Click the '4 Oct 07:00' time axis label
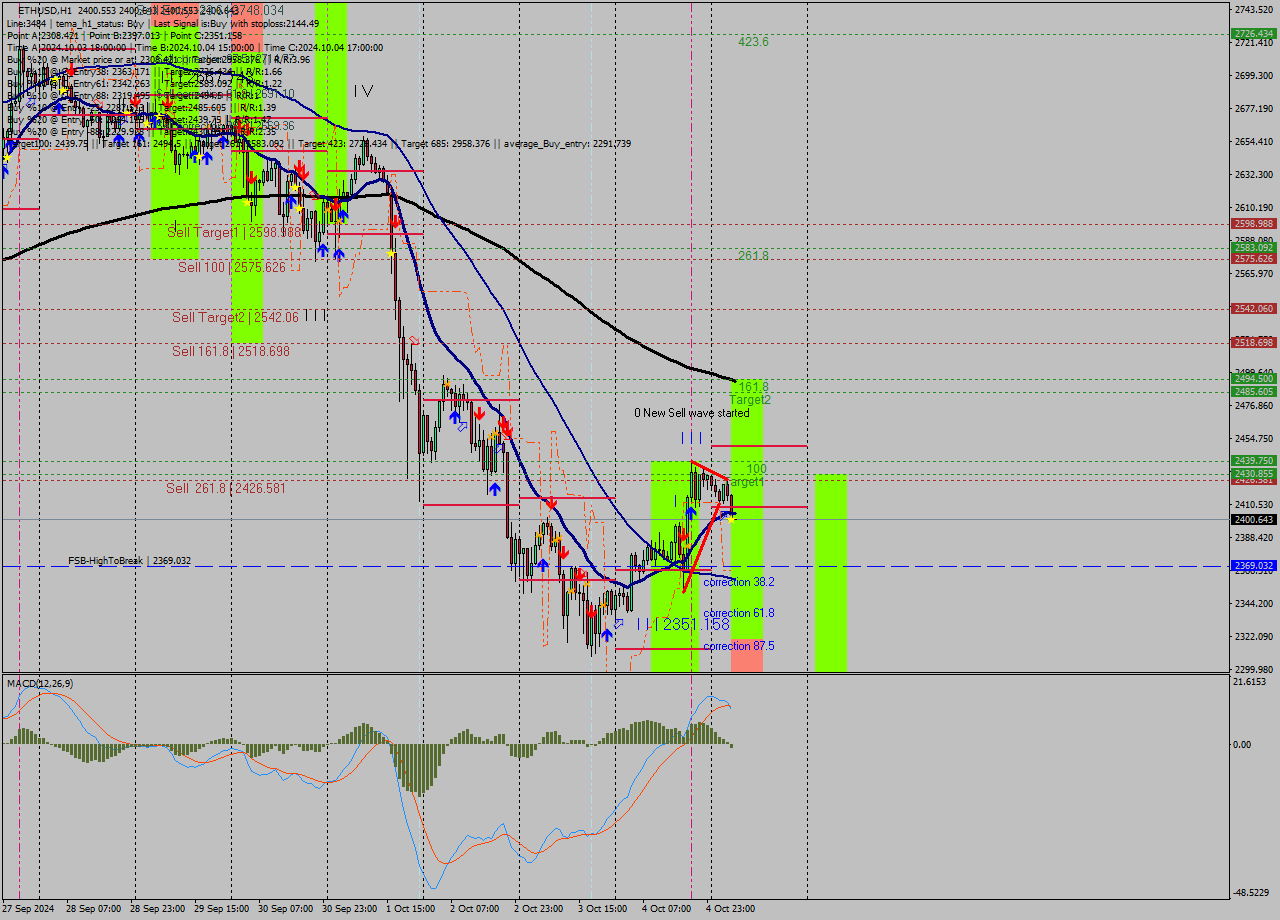1280x920 pixels. coord(667,909)
